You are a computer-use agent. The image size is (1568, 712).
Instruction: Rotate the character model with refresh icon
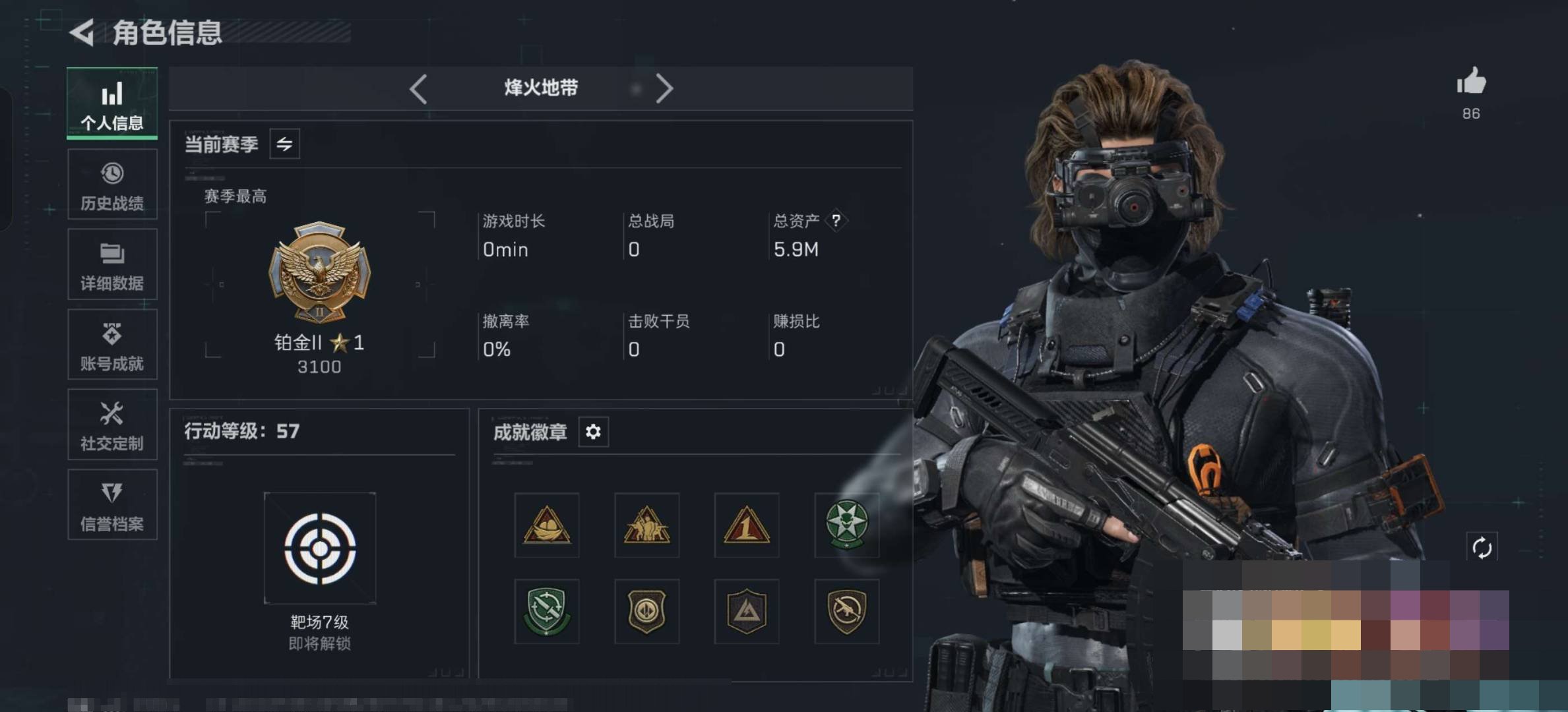[x=1482, y=547]
